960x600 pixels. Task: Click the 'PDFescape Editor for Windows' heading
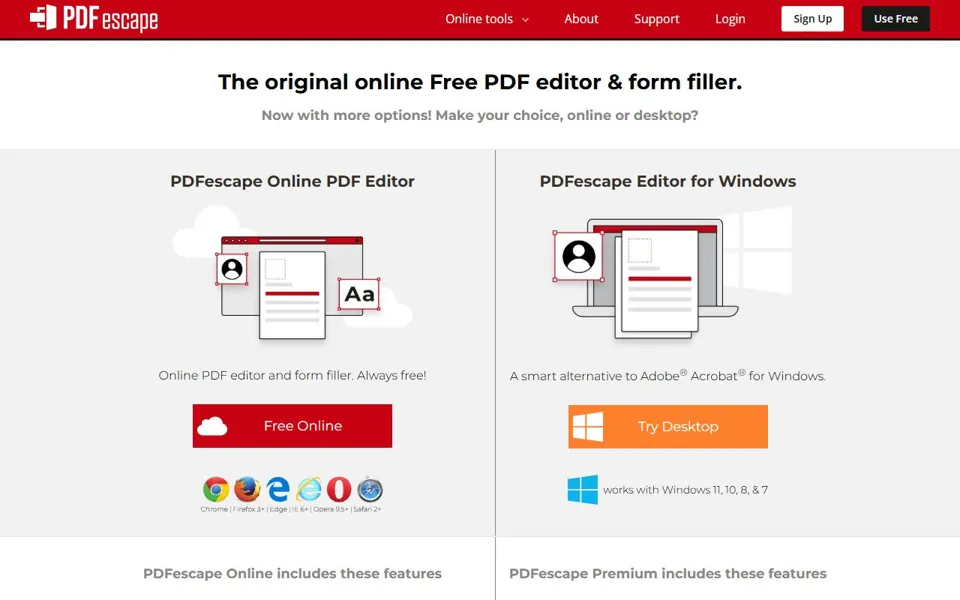click(x=667, y=181)
